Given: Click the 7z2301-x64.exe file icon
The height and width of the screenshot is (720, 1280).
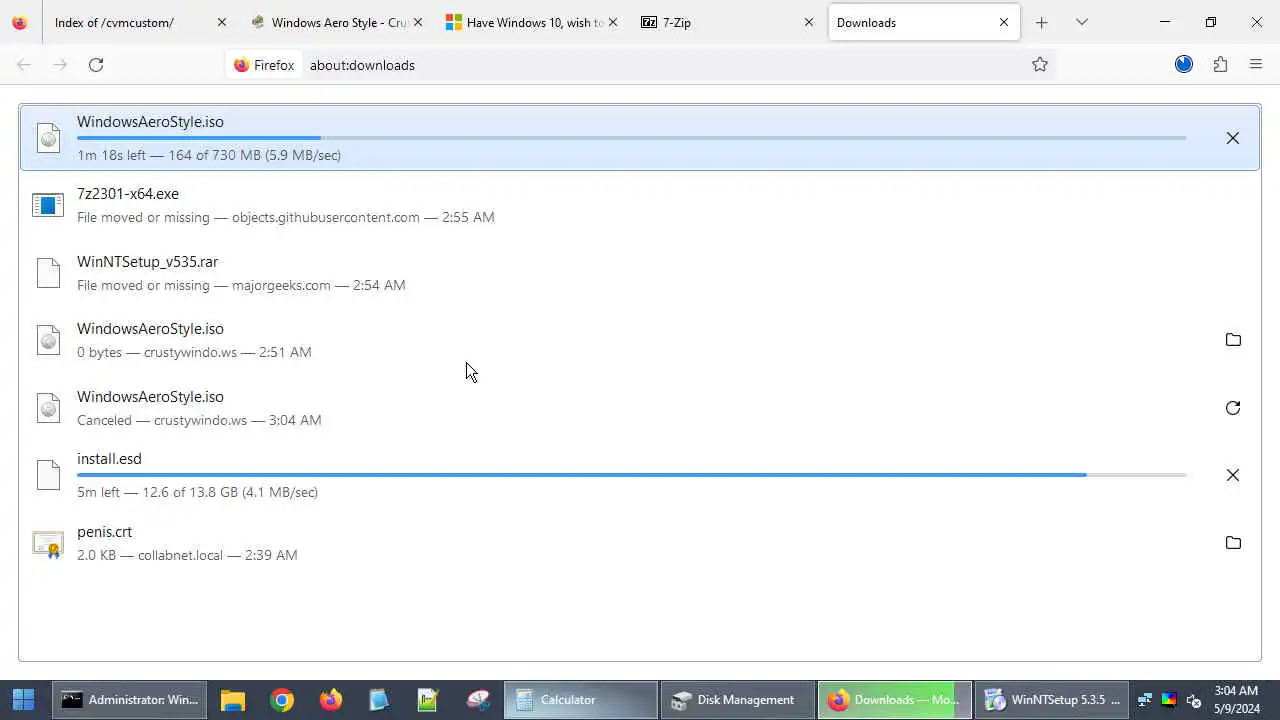Looking at the screenshot, I should click(48, 205).
